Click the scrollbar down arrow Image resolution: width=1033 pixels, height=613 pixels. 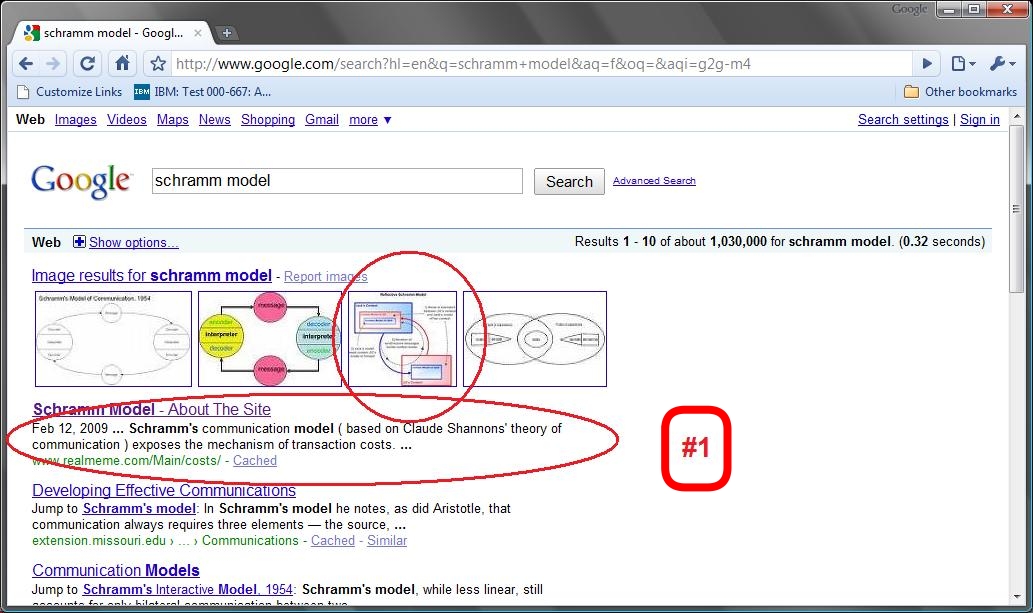[x=1017, y=597]
